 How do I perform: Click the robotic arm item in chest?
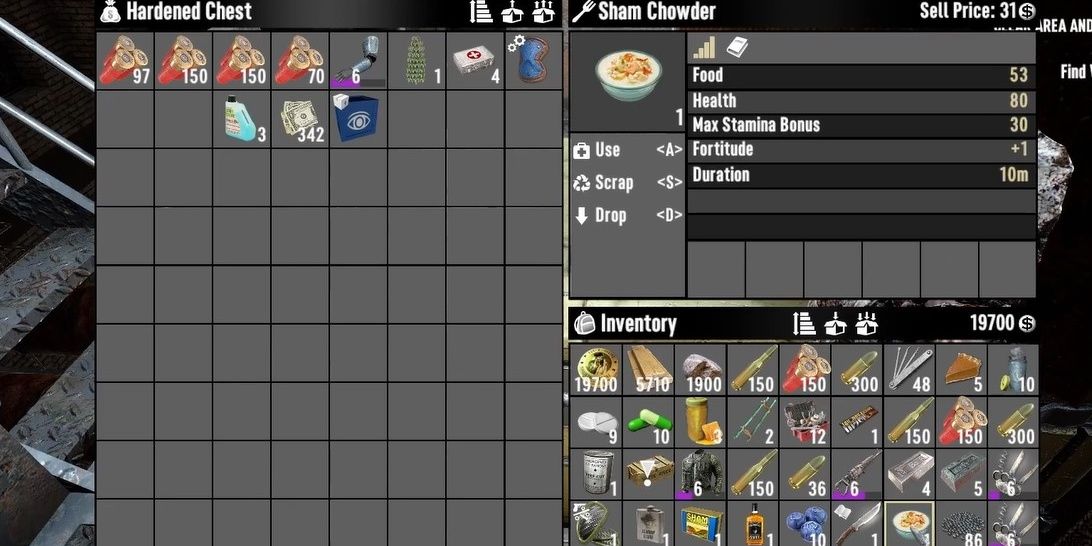click(358, 61)
